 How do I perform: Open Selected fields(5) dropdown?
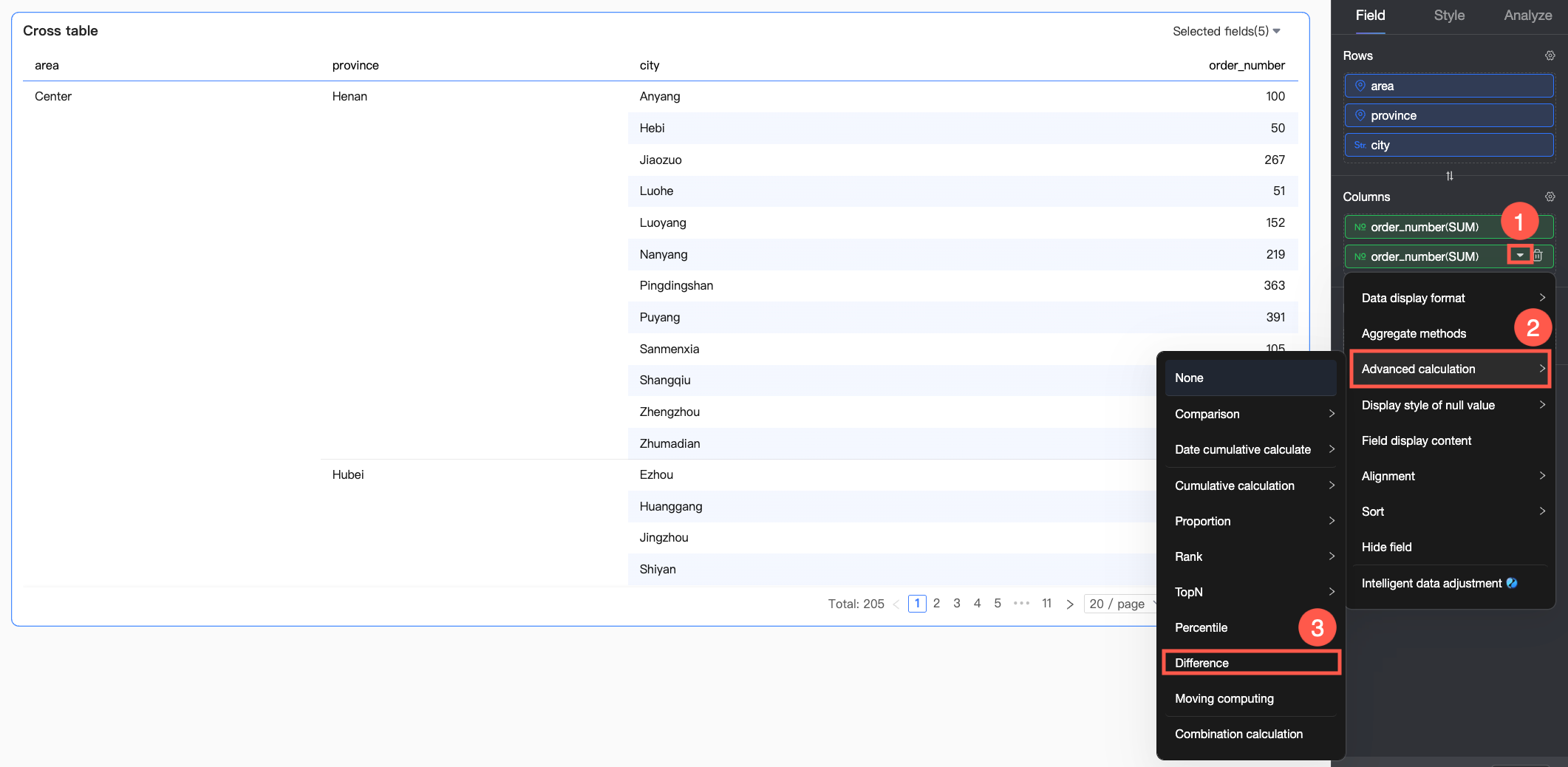coord(1227,31)
